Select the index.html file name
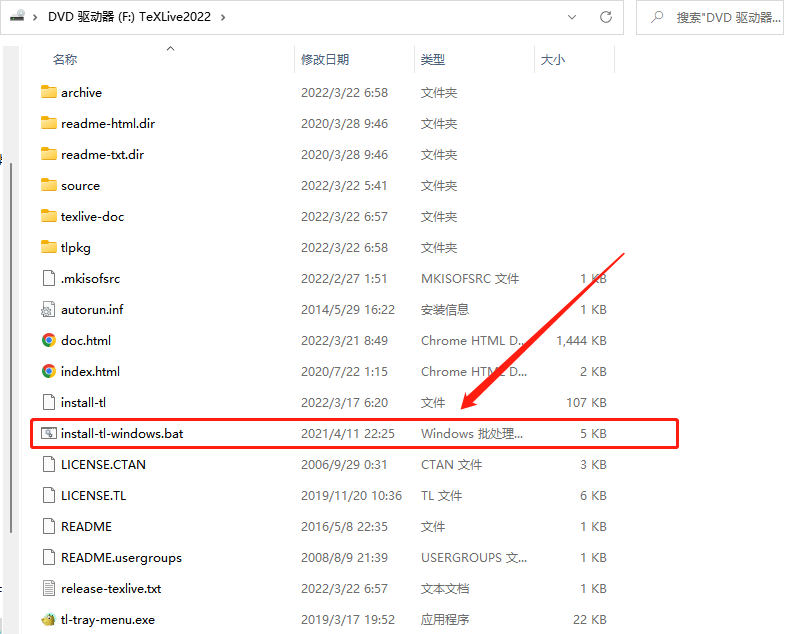This screenshot has height=634, width=785. tap(90, 372)
